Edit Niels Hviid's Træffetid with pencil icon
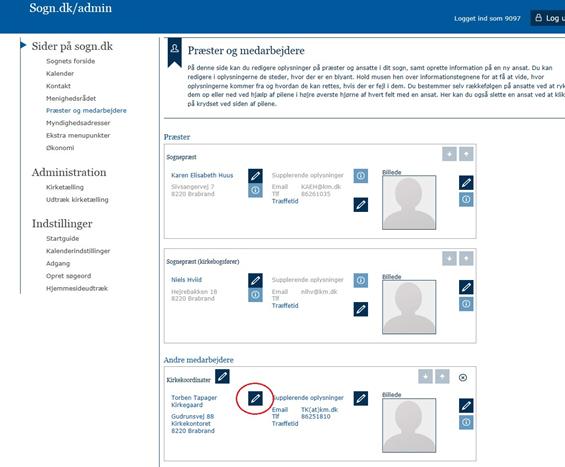The width and height of the screenshot is (565, 467). tap(361, 309)
